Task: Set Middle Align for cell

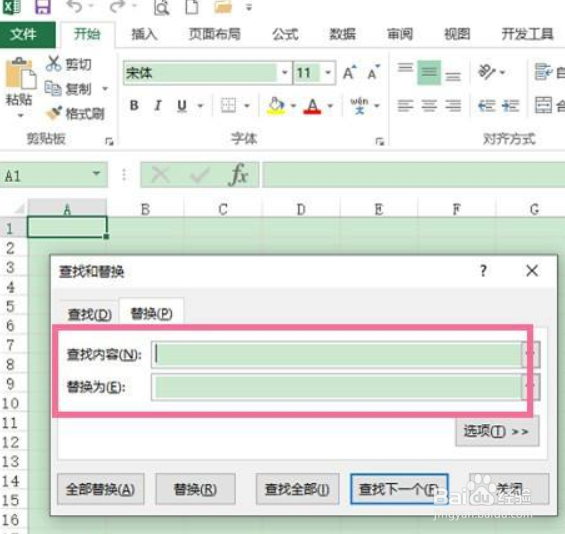Action: pos(429,73)
